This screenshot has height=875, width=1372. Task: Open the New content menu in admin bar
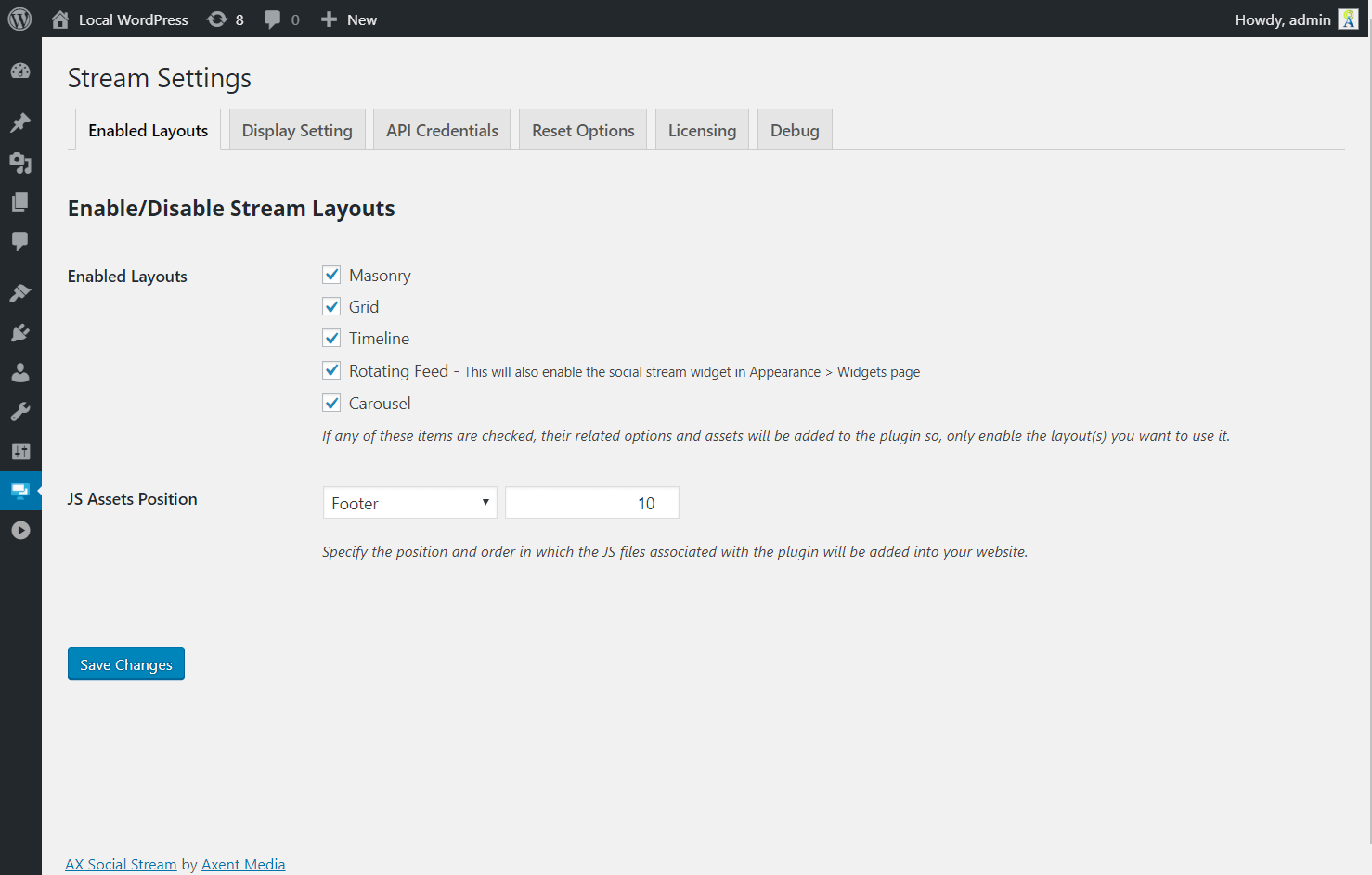349,19
